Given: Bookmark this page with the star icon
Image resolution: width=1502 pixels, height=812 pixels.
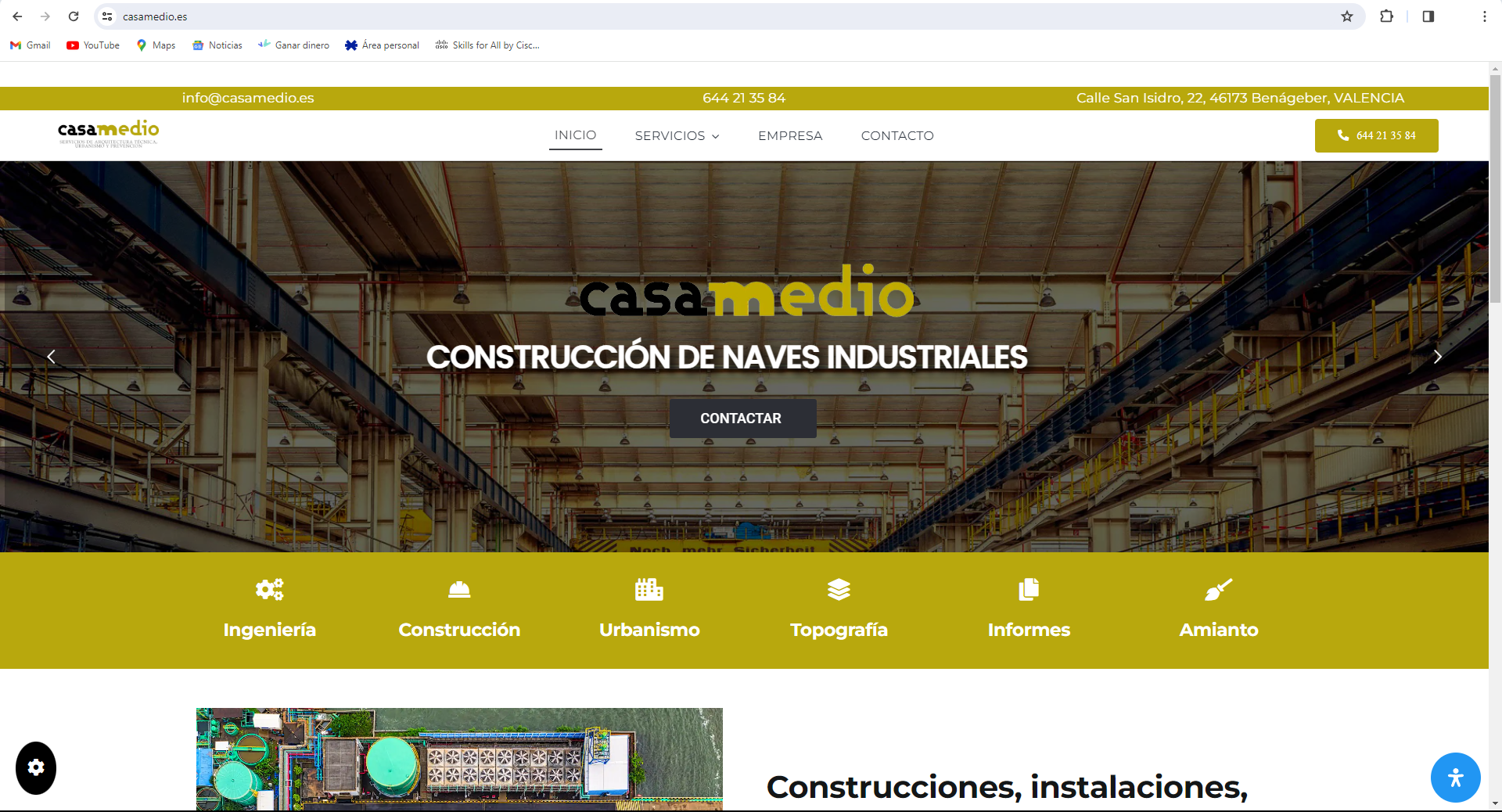Looking at the screenshot, I should 1347,16.
